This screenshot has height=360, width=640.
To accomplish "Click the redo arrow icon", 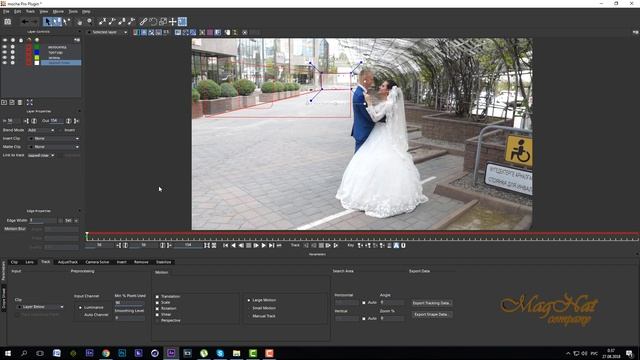I will click(34, 22).
